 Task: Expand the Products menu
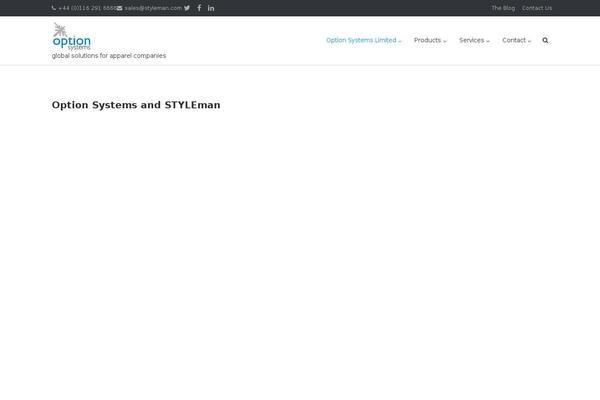pos(430,40)
